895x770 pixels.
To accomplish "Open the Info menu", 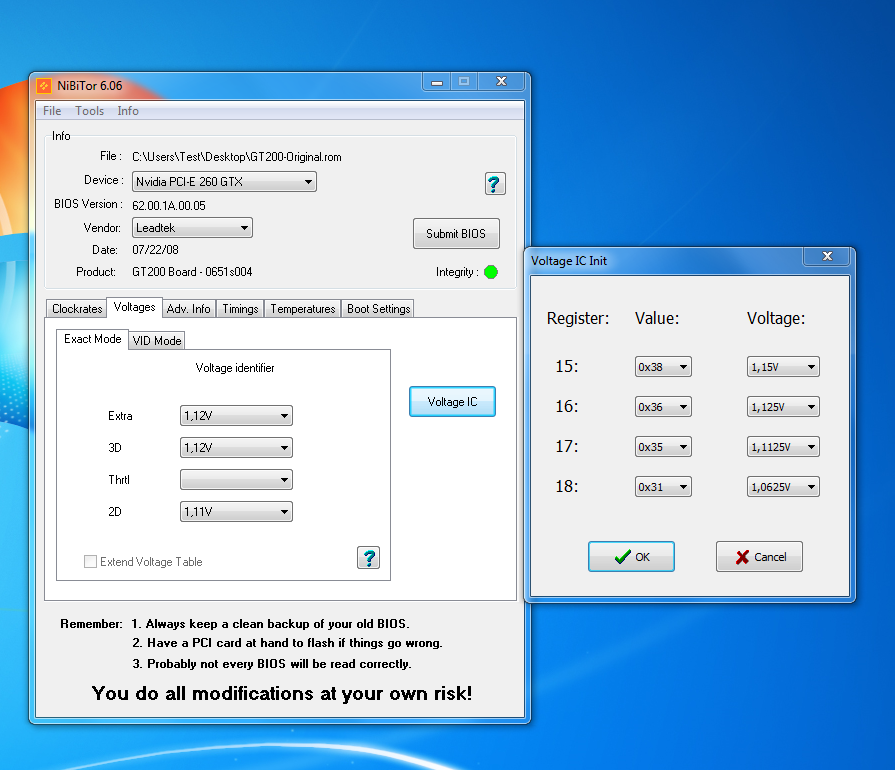I will 128,111.
